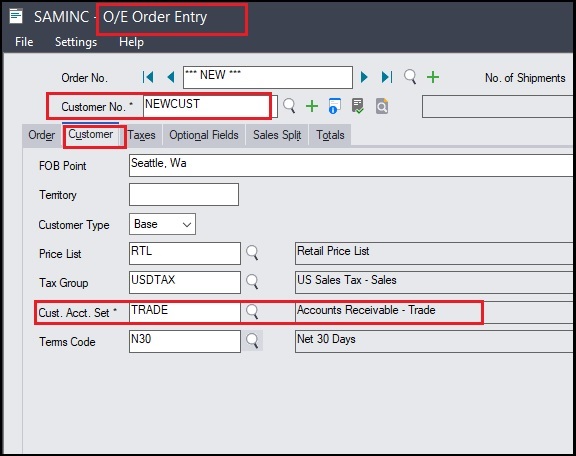
Task: Click the No. of Shipments label
Action: 525,78
